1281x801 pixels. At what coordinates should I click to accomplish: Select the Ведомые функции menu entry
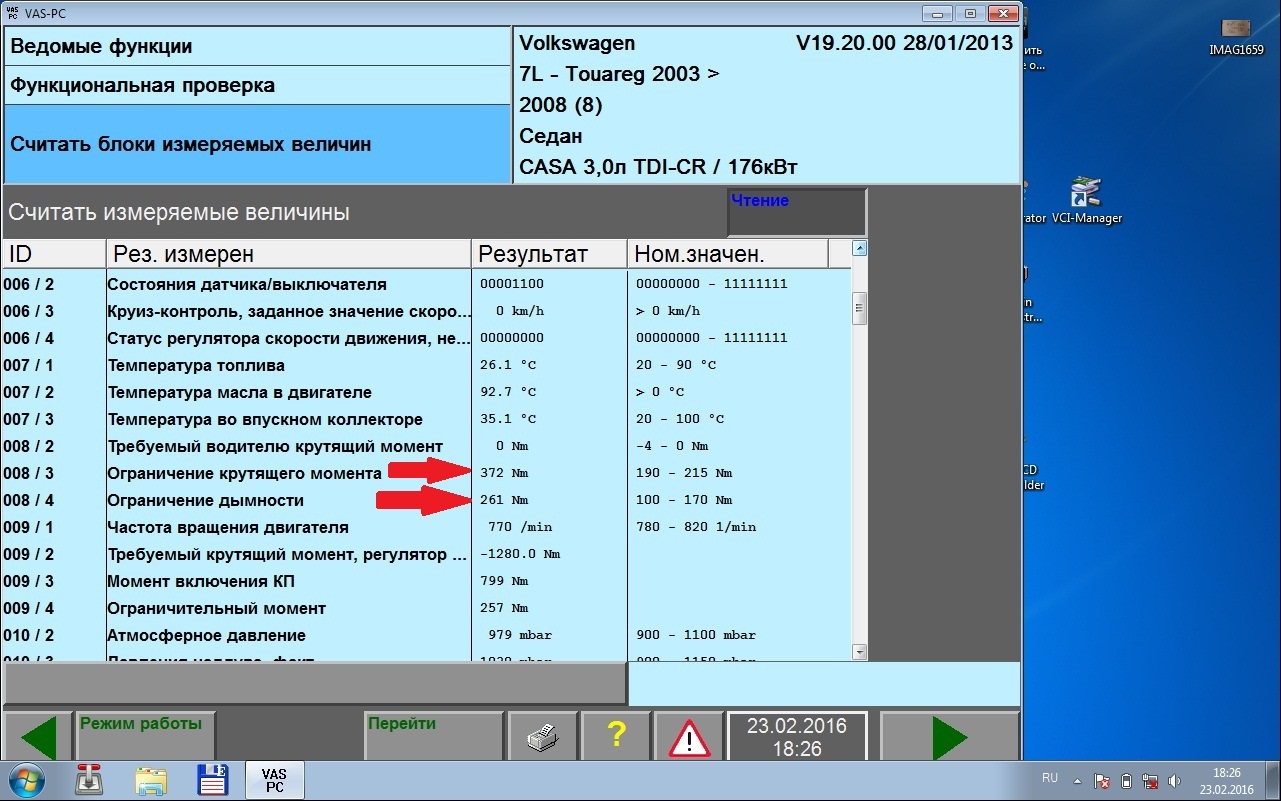click(258, 47)
